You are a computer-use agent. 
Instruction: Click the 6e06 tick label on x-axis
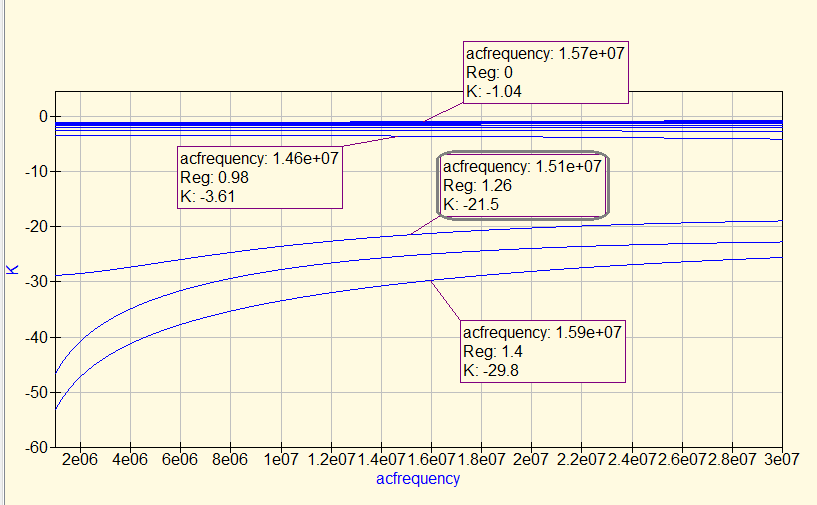[x=180, y=459]
